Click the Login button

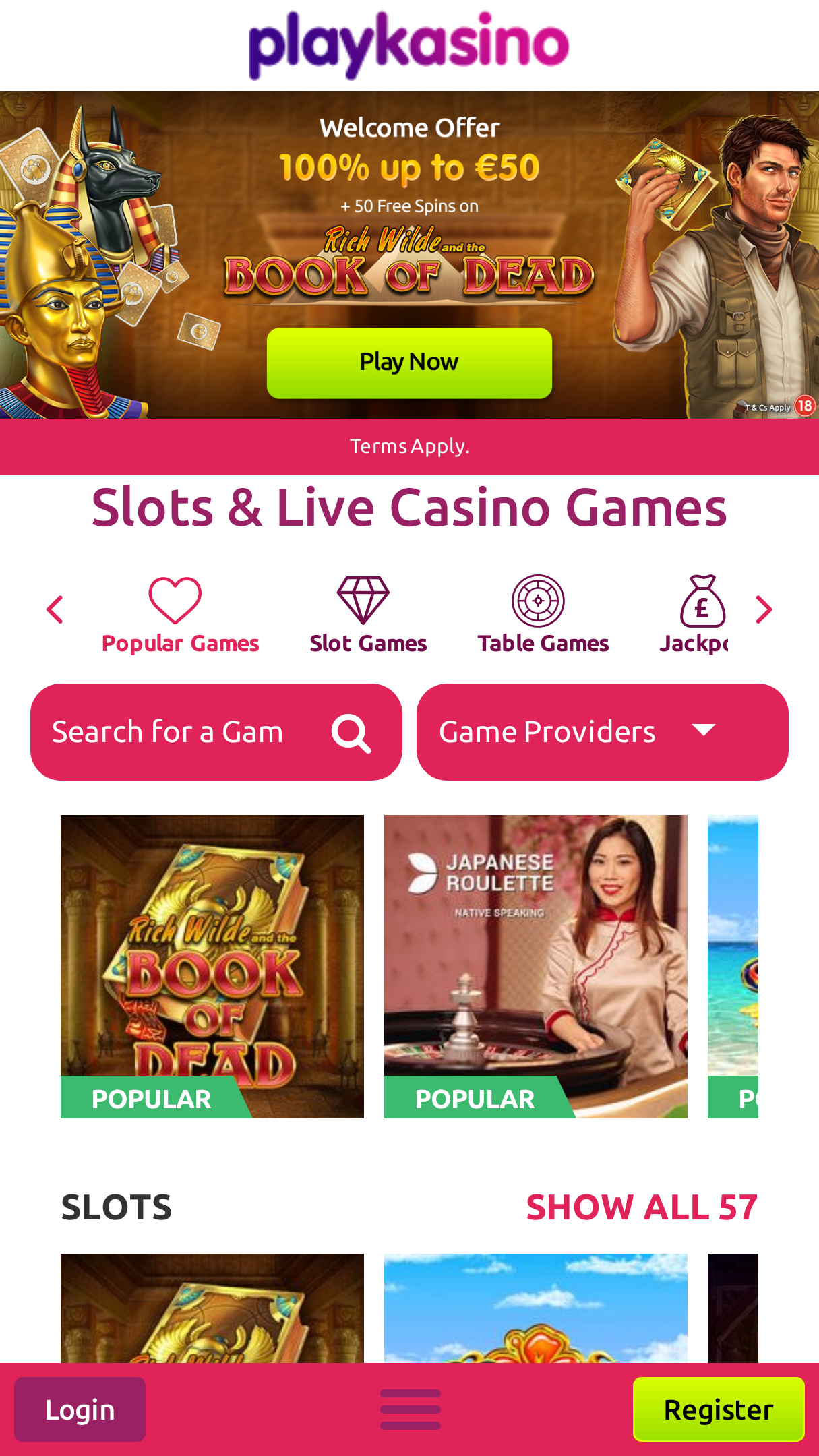click(x=80, y=1409)
